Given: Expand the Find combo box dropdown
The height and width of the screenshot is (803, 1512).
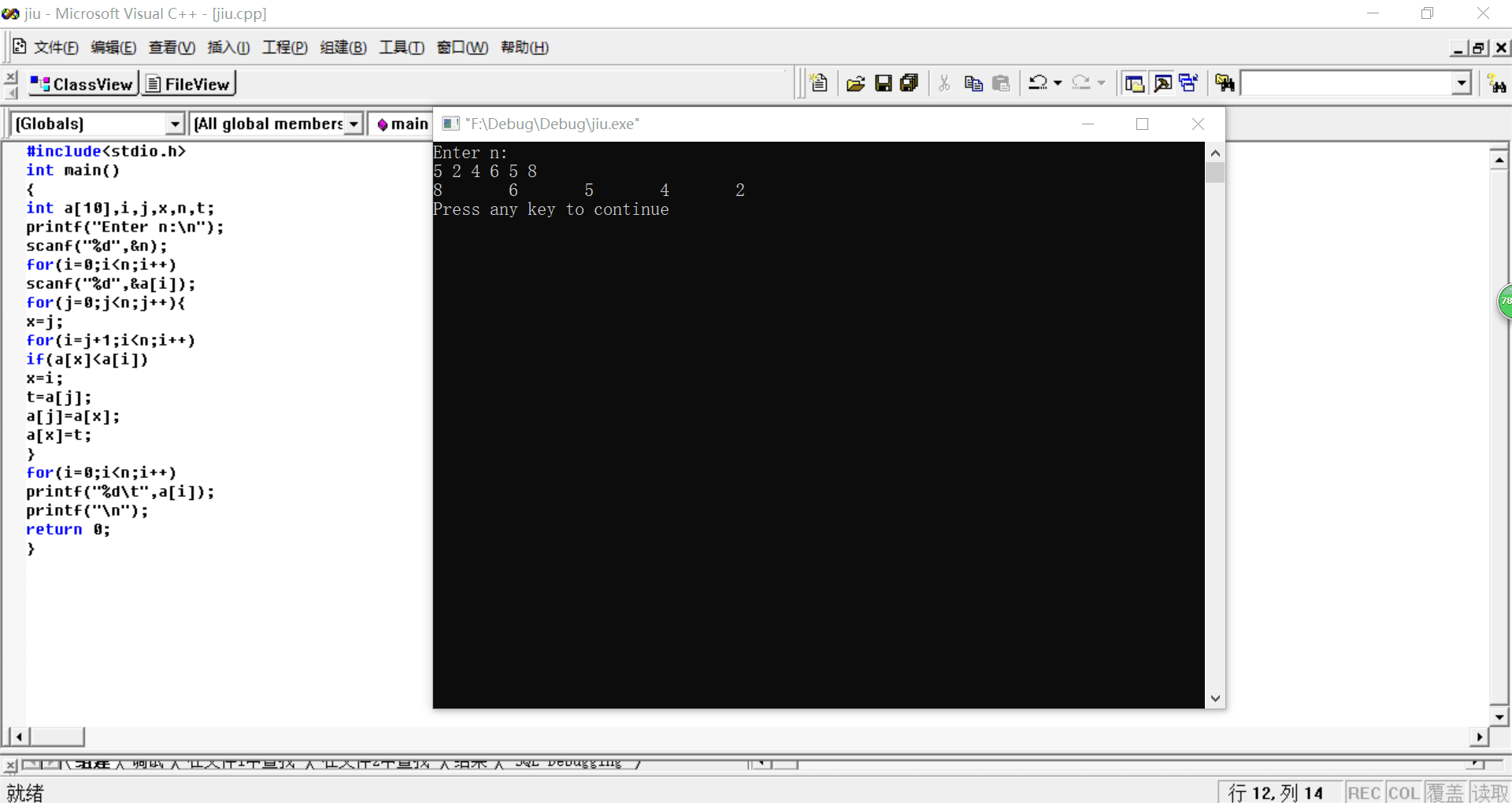Looking at the screenshot, I should click(x=1462, y=83).
